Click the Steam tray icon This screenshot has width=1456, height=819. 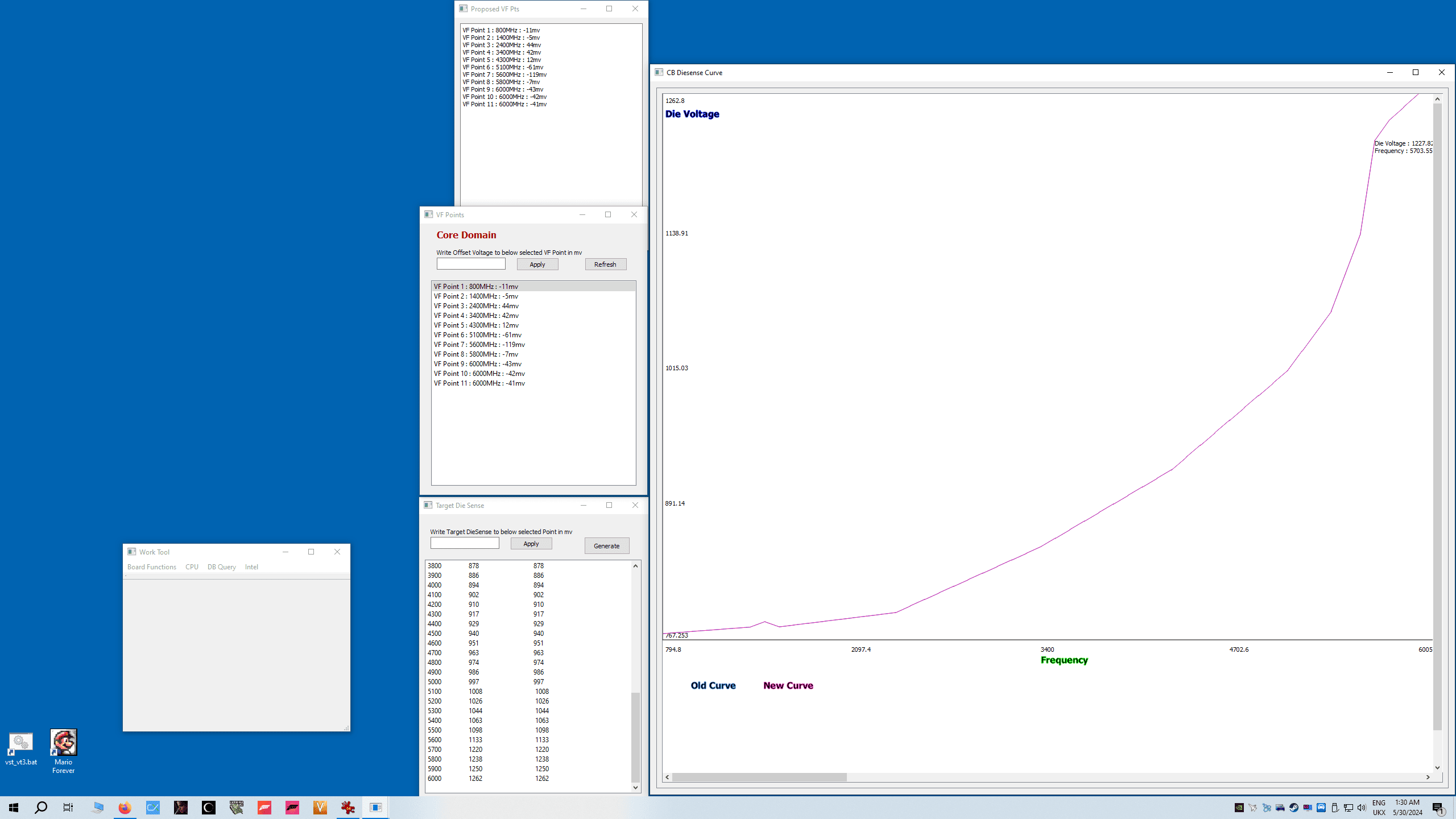click(x=1294, y=808)
